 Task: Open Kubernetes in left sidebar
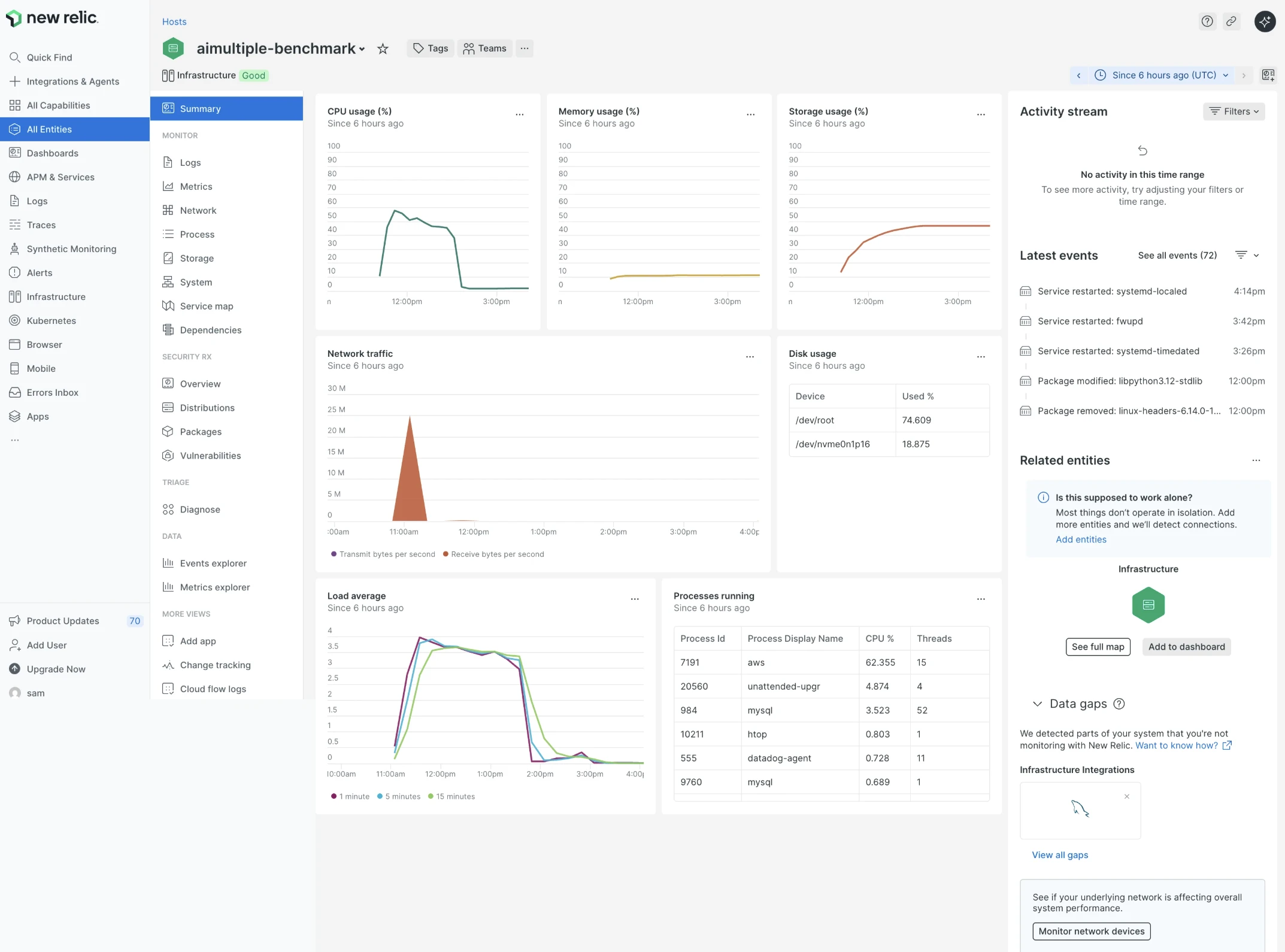tap(75, 321)
